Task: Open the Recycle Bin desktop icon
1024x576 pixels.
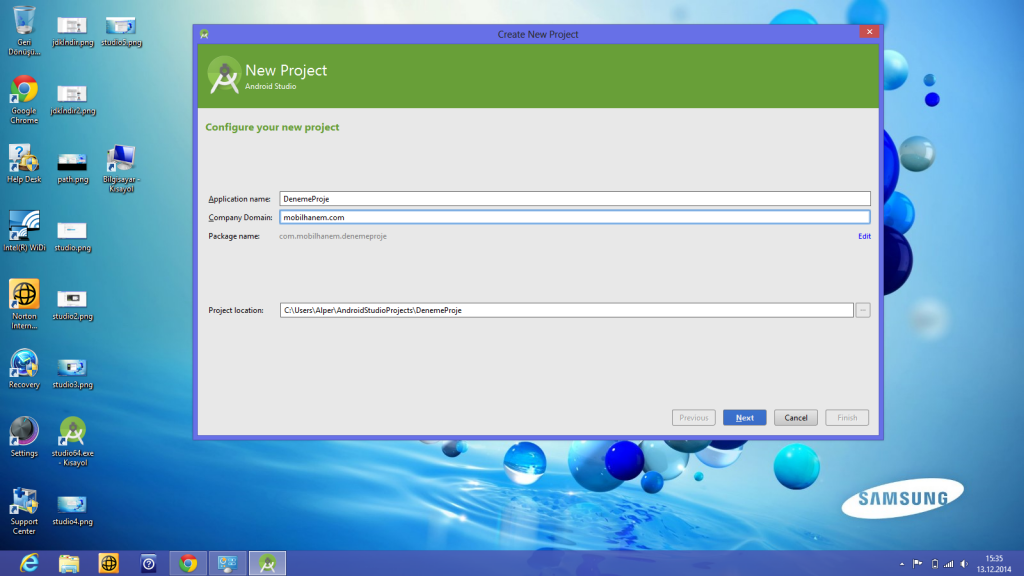Action: 24,20
